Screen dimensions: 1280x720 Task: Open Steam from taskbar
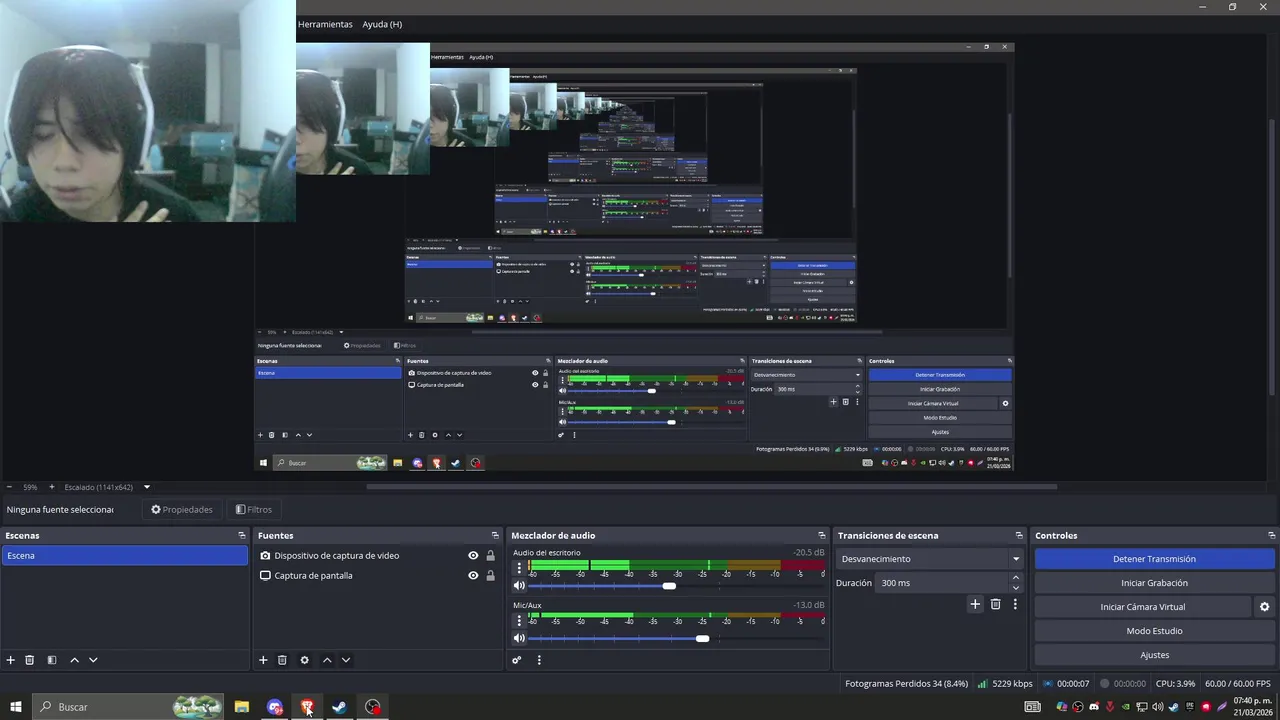click(339, 707)
